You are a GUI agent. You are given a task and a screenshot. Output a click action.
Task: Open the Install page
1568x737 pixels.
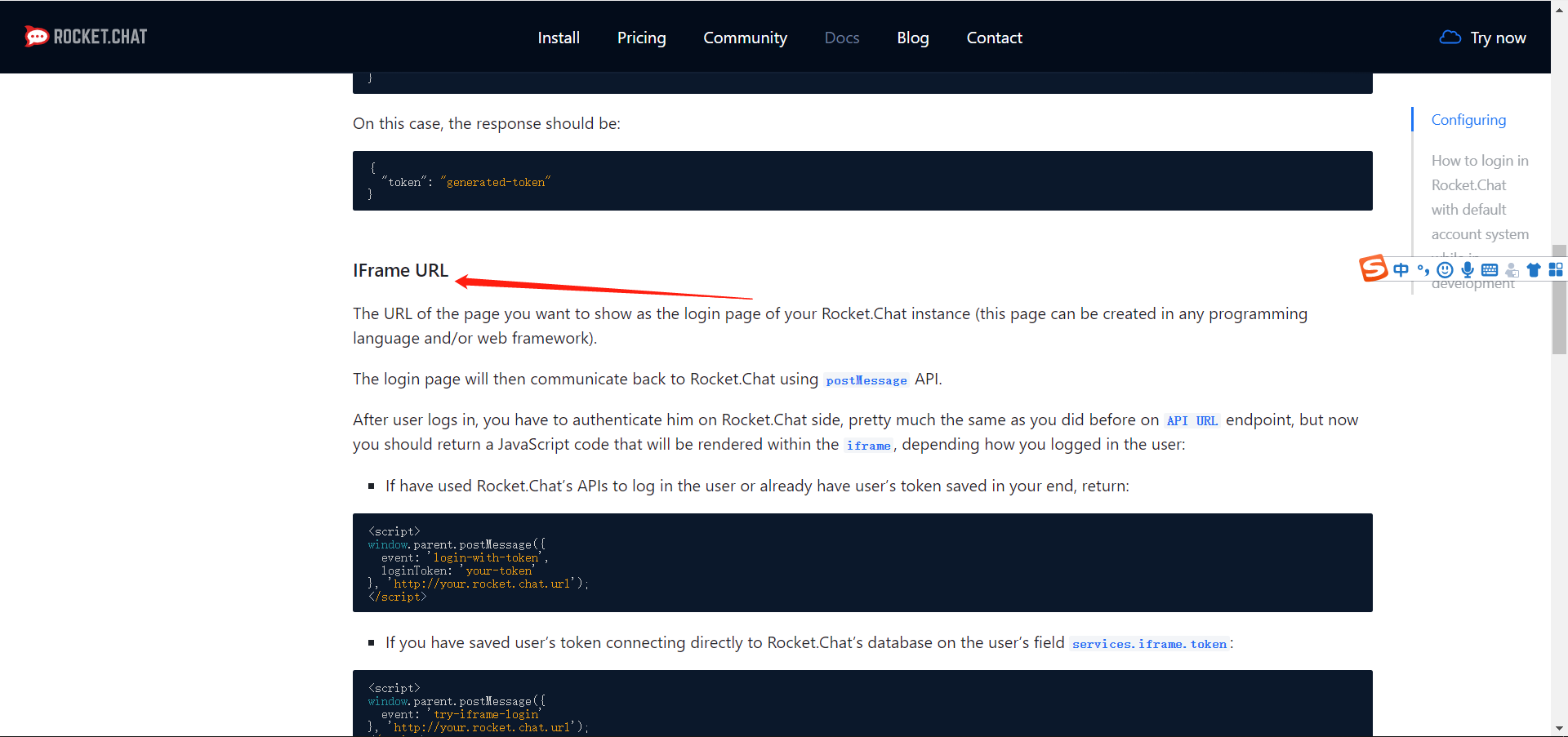coord(559,38)
